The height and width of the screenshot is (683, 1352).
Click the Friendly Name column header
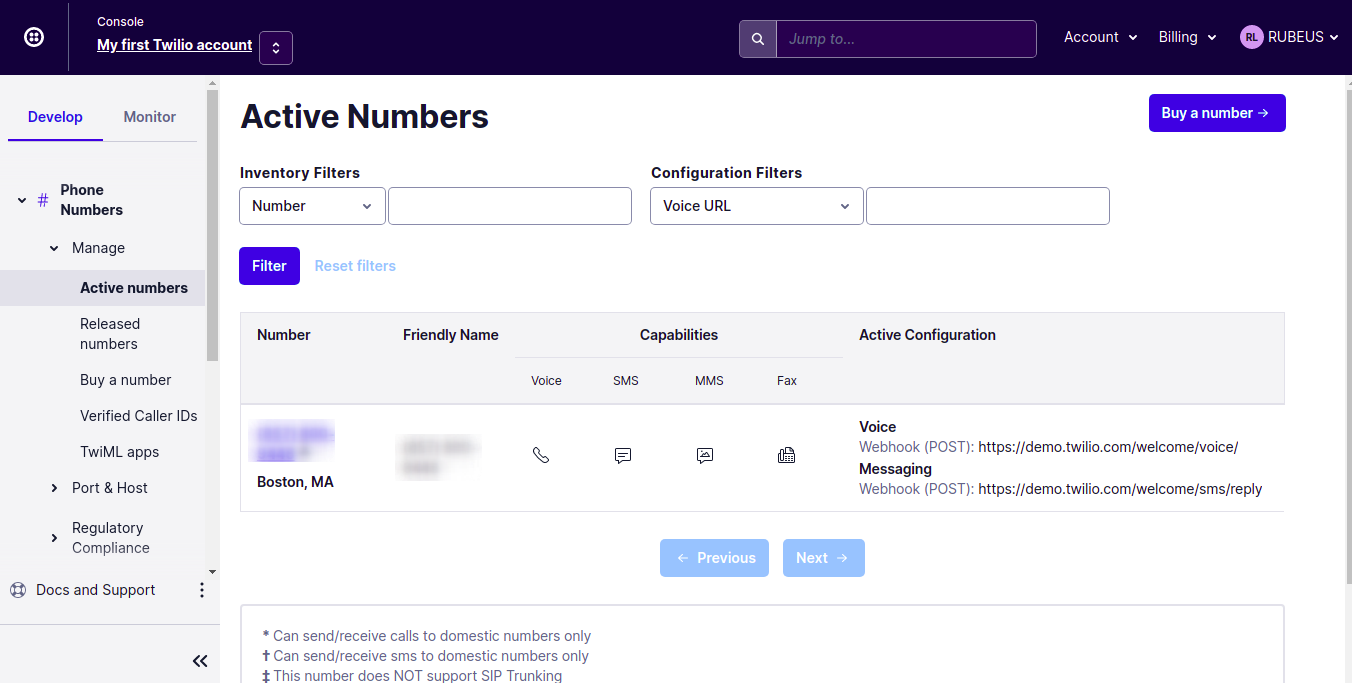(451, 335)
